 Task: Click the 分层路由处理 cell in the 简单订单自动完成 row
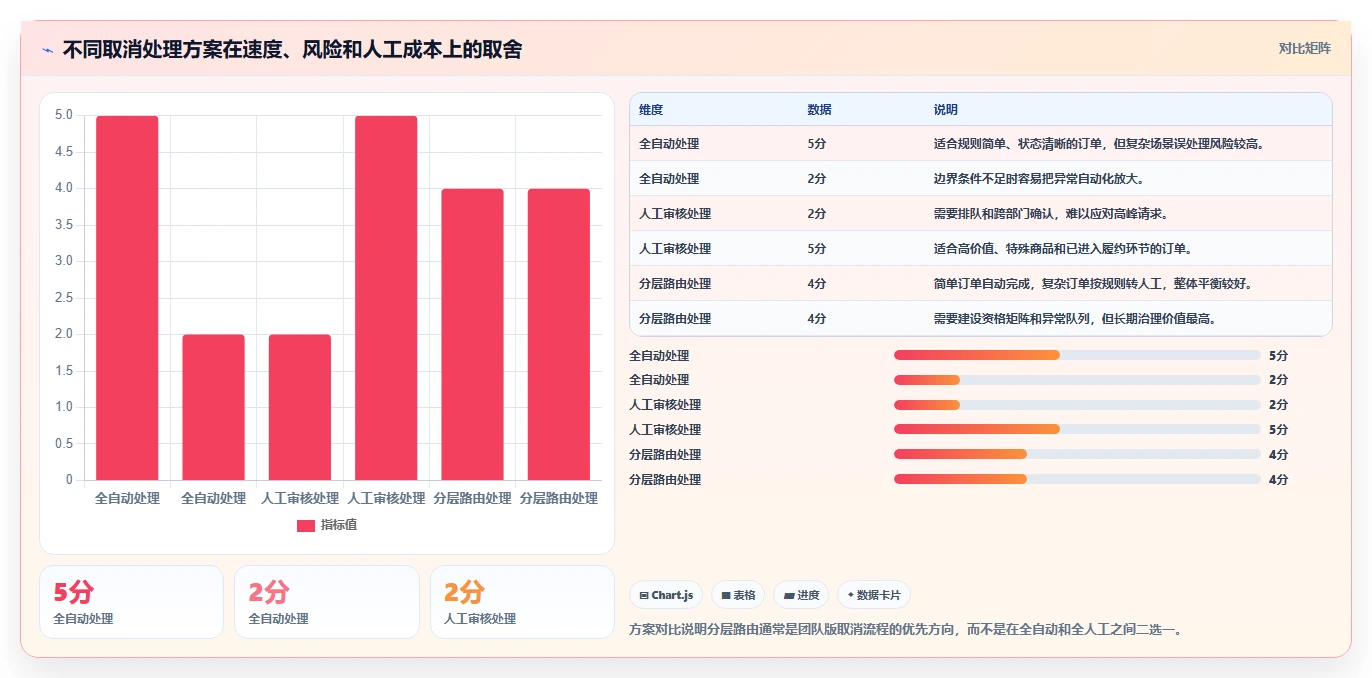[x=675, y=284]
